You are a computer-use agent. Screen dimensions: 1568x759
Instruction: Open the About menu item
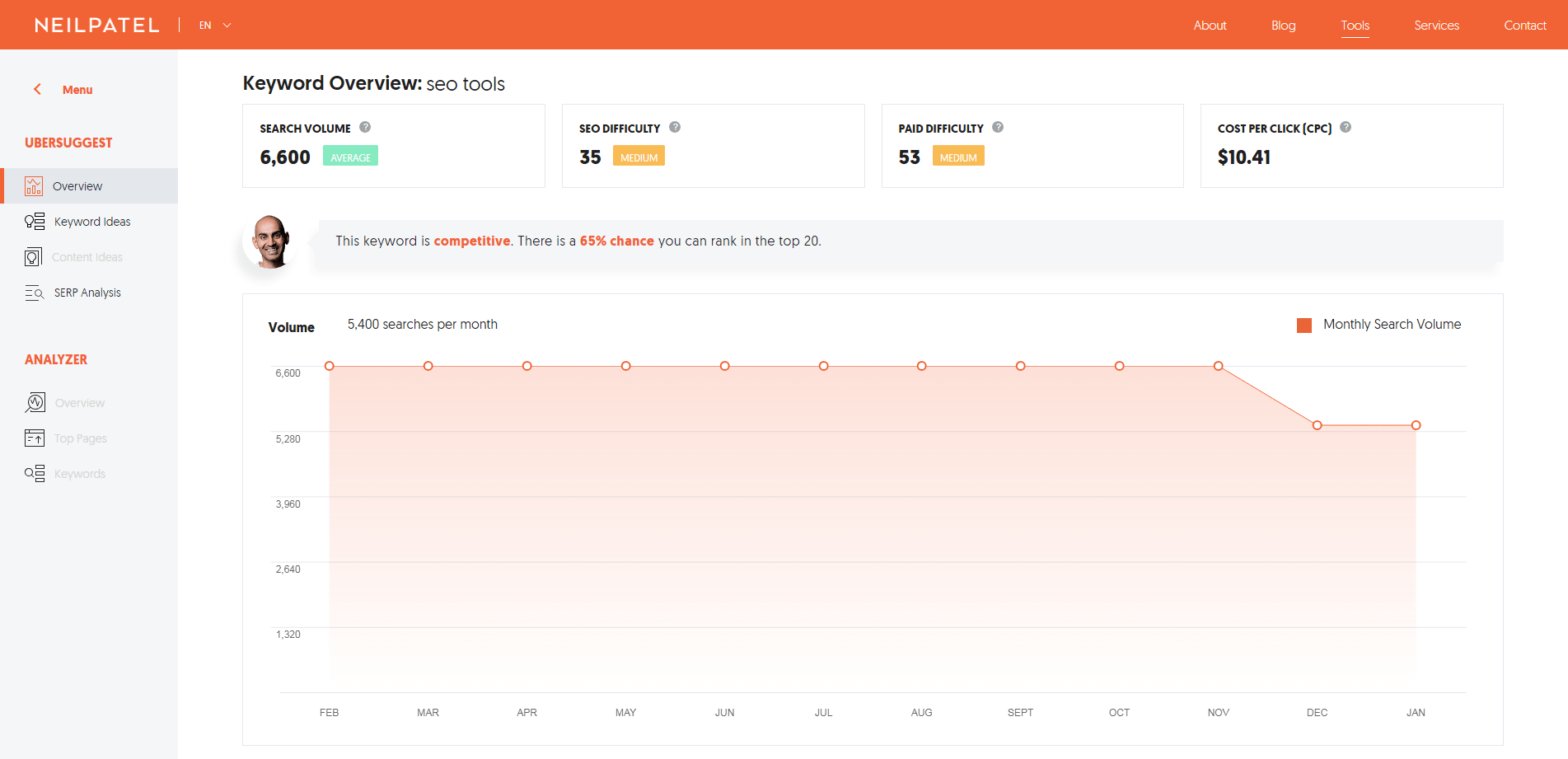(x=1210, y=26)
